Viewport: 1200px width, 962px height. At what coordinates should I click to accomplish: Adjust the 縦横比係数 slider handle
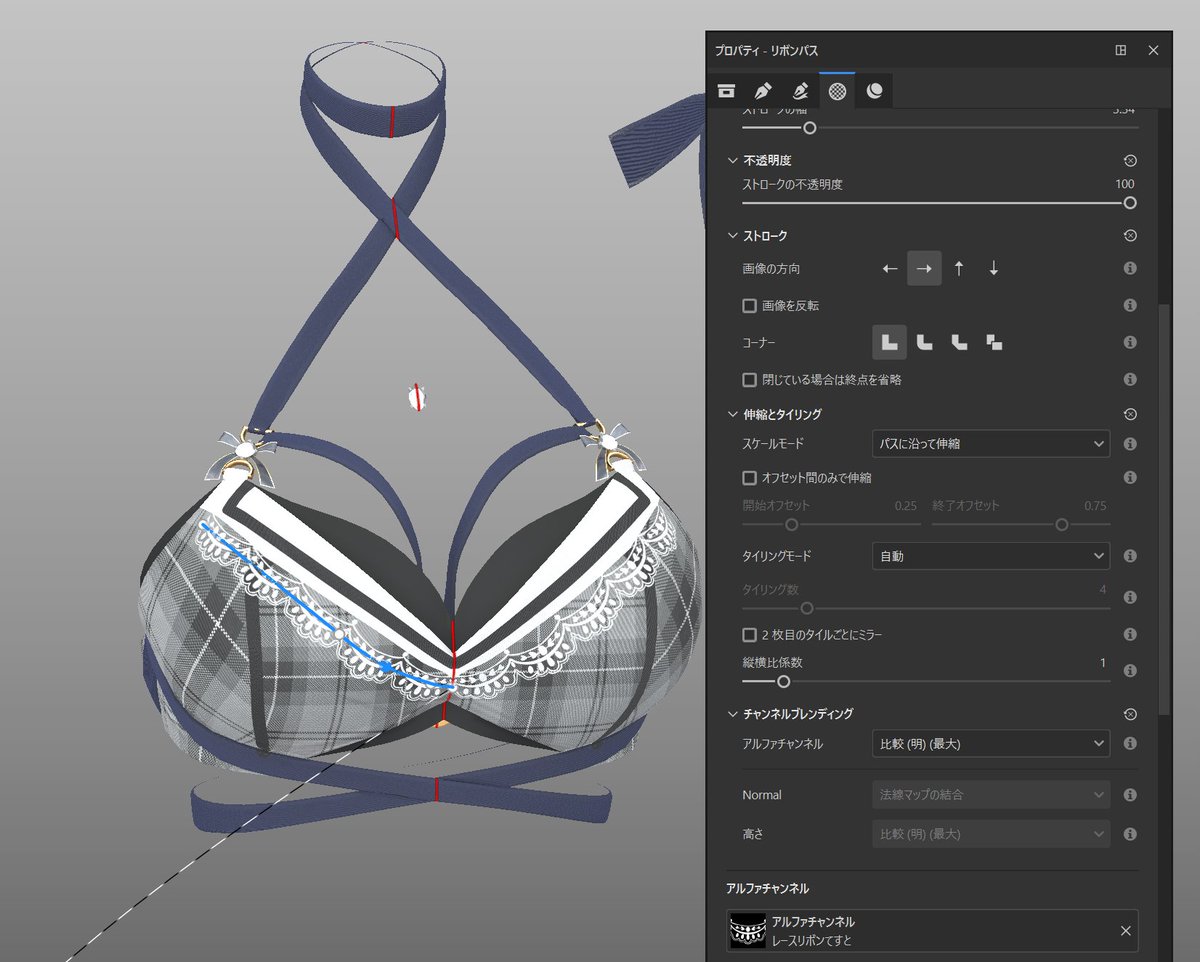[784, 682]
